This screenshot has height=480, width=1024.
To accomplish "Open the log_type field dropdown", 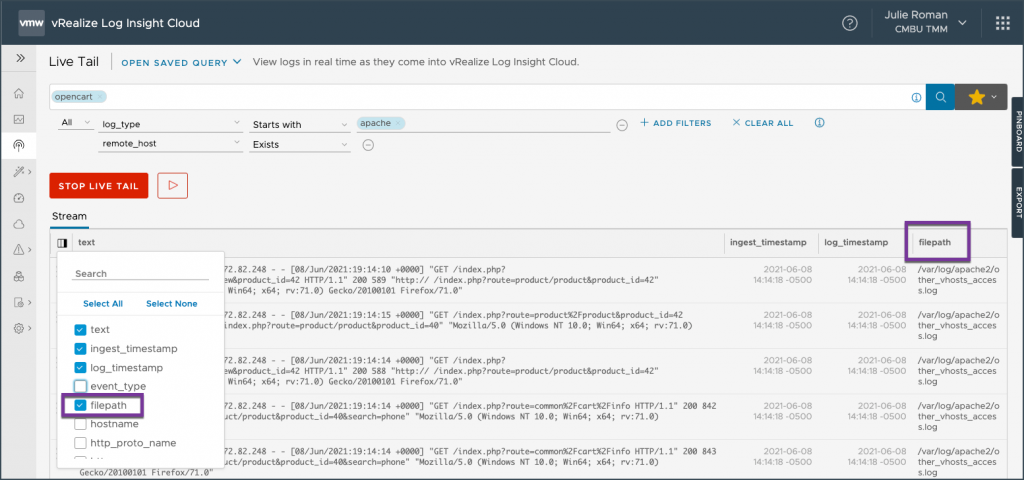I will click(x=170, y=124).
